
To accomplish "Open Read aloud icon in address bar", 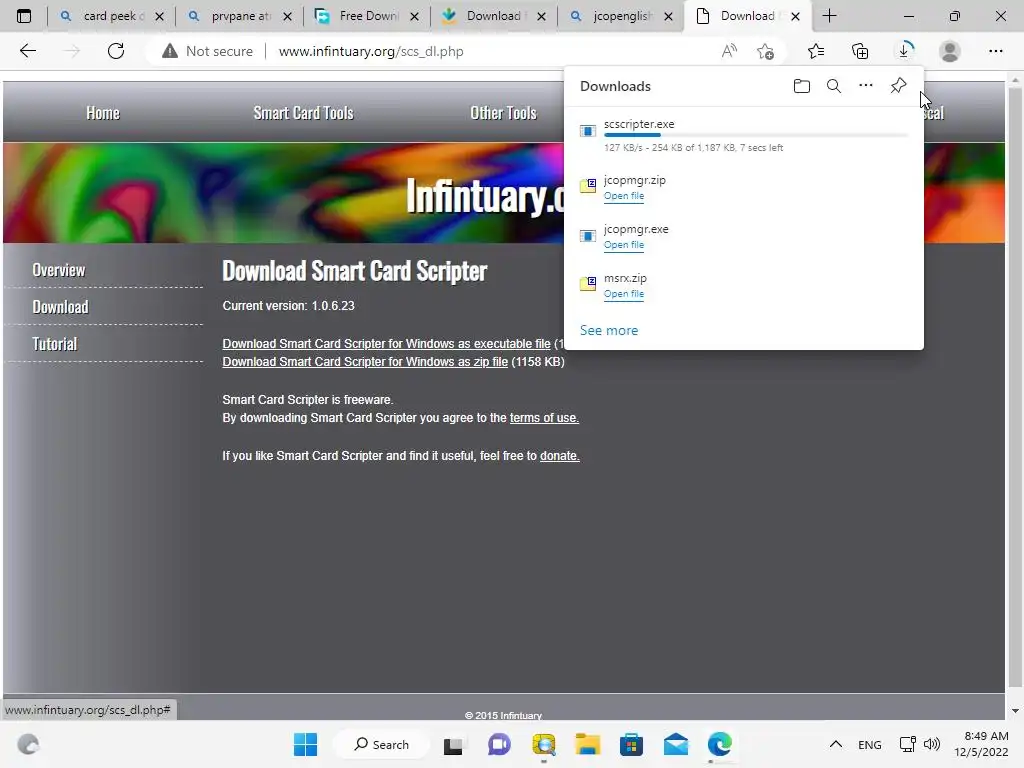I will 729,51.
